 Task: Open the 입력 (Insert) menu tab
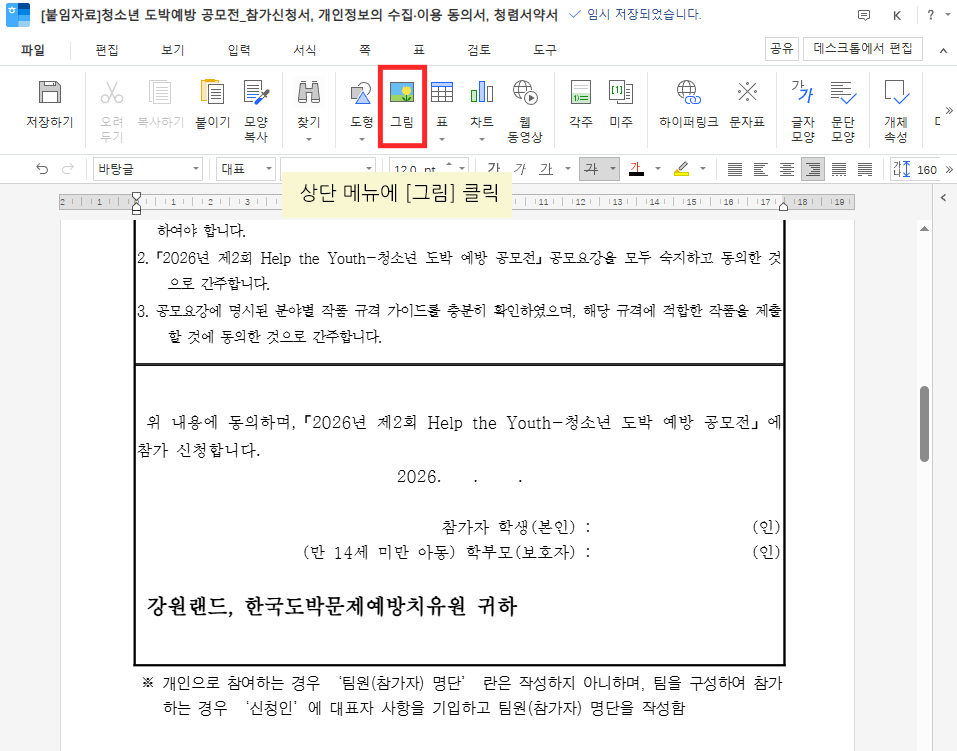coord(239,50)
